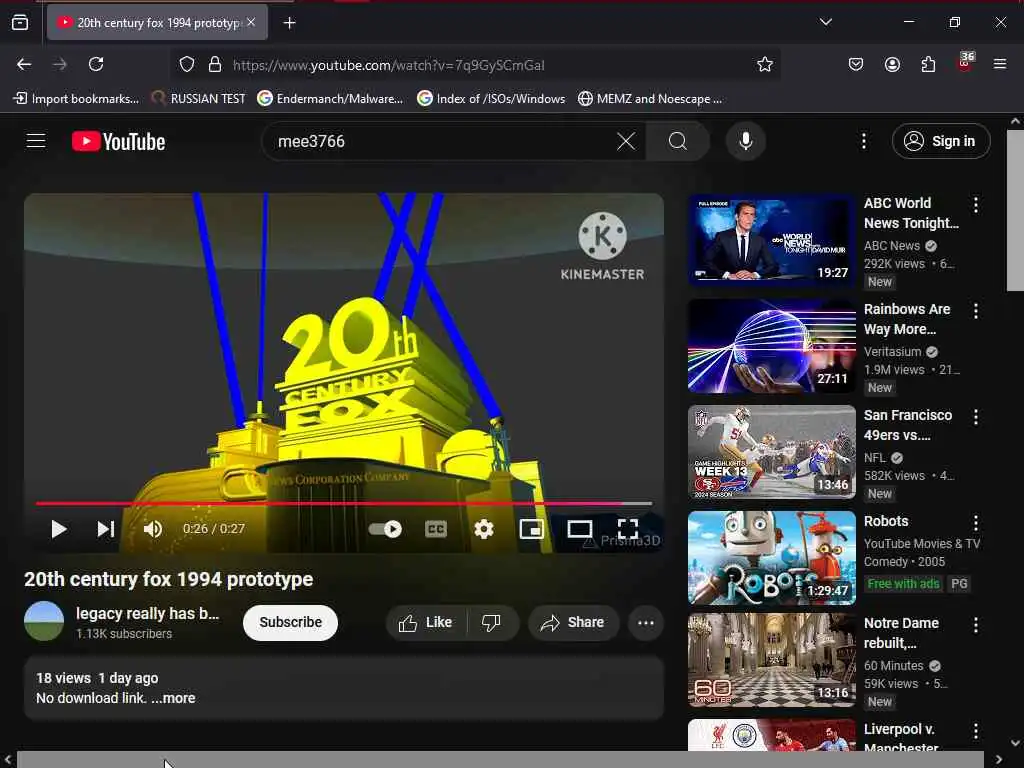Screen dimensions: 1024x768
Task: Open ABC World News Tonight thumbnail
Action: [x=772, y=240]
